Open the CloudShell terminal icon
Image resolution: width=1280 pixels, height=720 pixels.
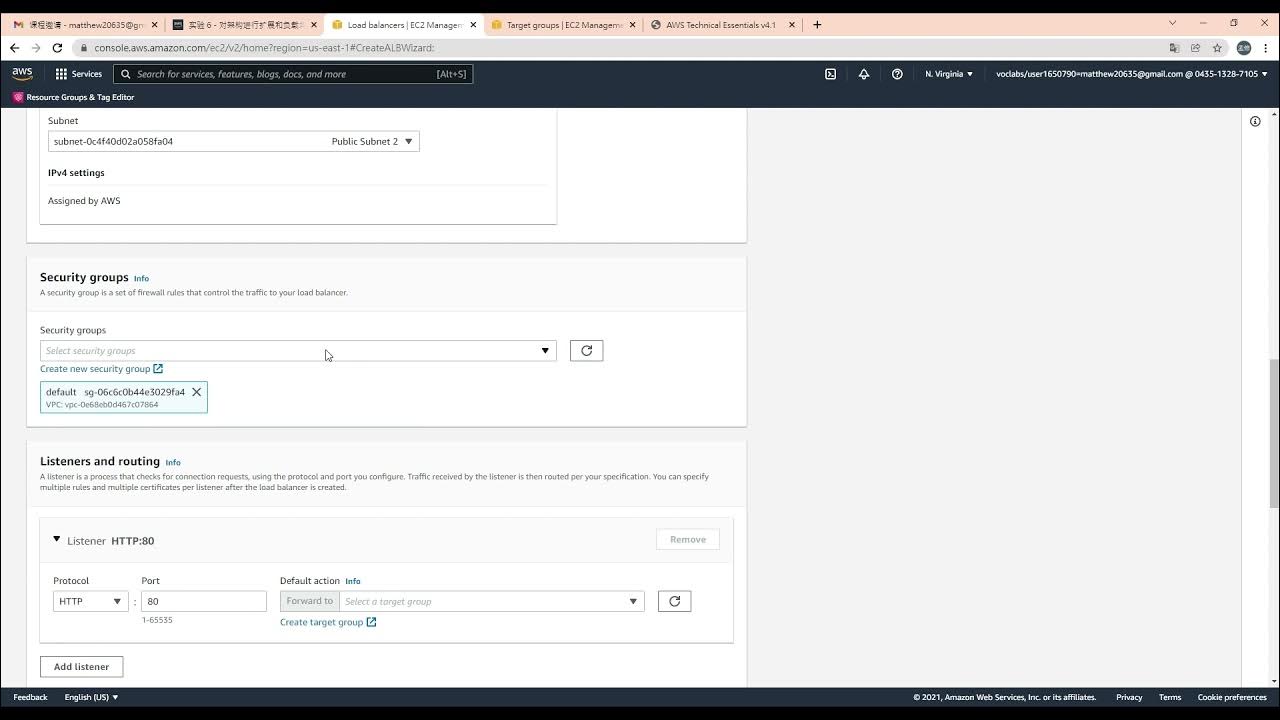coord(830,74)
